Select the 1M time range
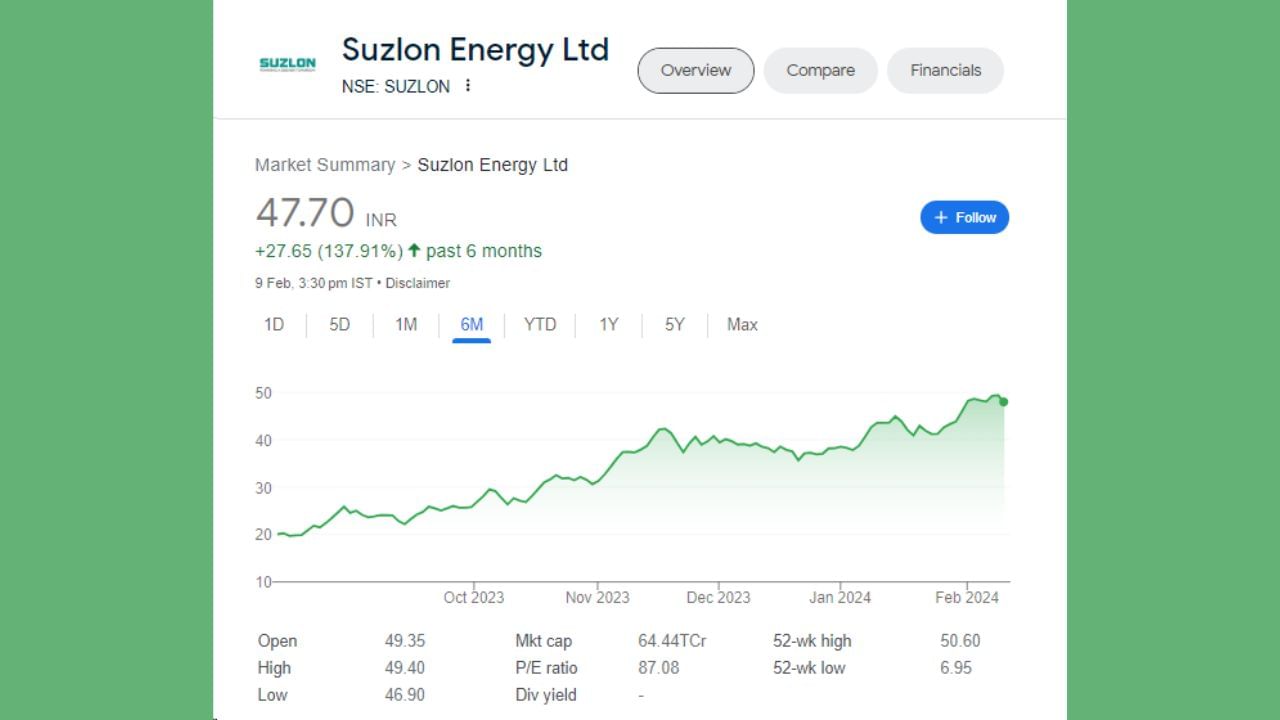 [406, 324]
